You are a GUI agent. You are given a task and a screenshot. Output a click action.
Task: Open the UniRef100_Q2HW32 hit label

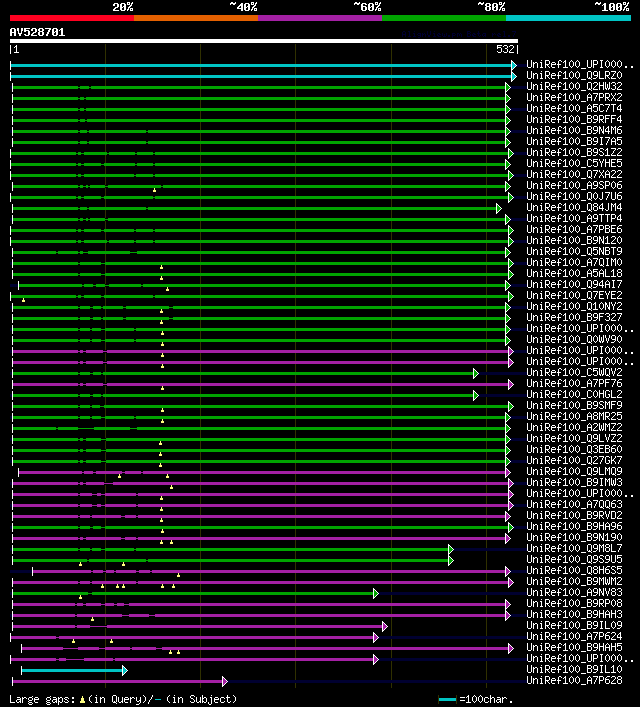(x=574, y=86)
